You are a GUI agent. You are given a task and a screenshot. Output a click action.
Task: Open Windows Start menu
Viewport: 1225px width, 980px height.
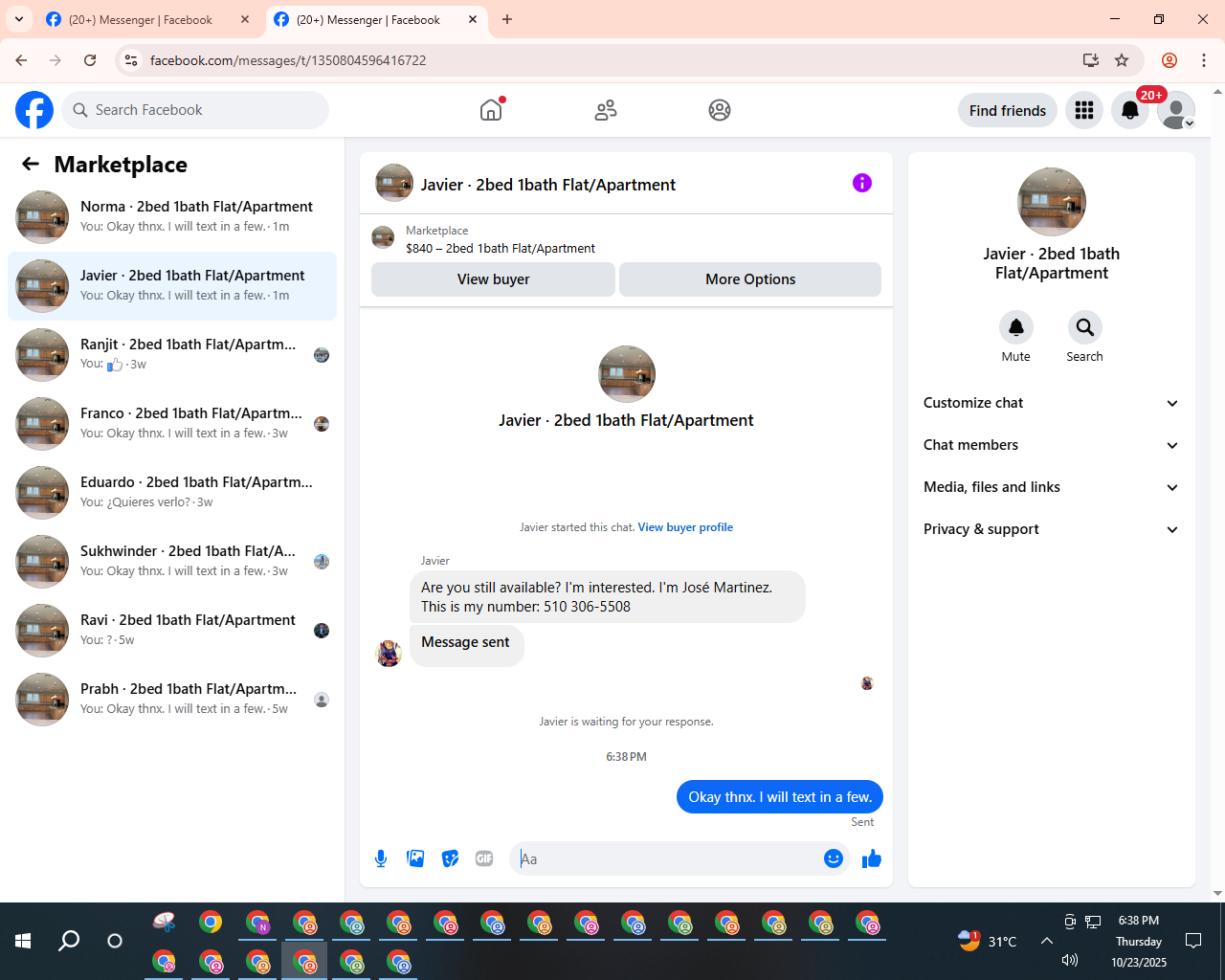pos(23,941)
